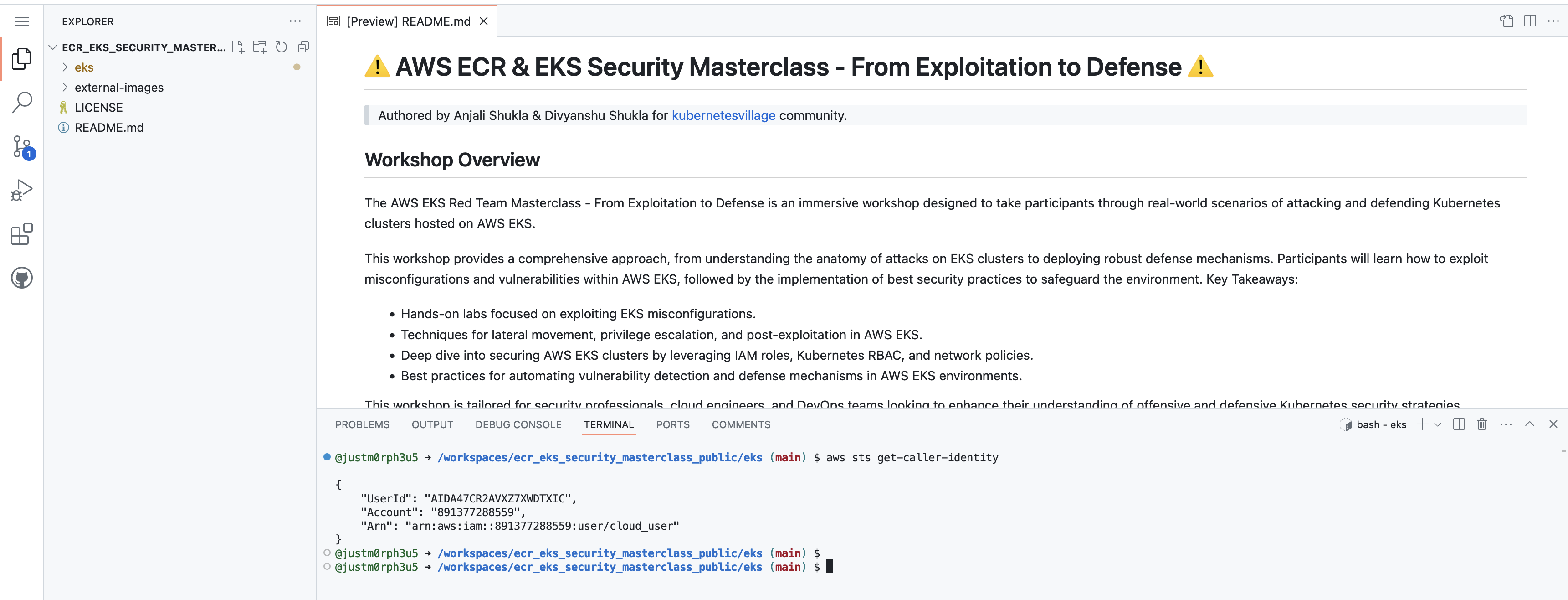
Task: Click the New File icon in Explorer
Action: 238,47
